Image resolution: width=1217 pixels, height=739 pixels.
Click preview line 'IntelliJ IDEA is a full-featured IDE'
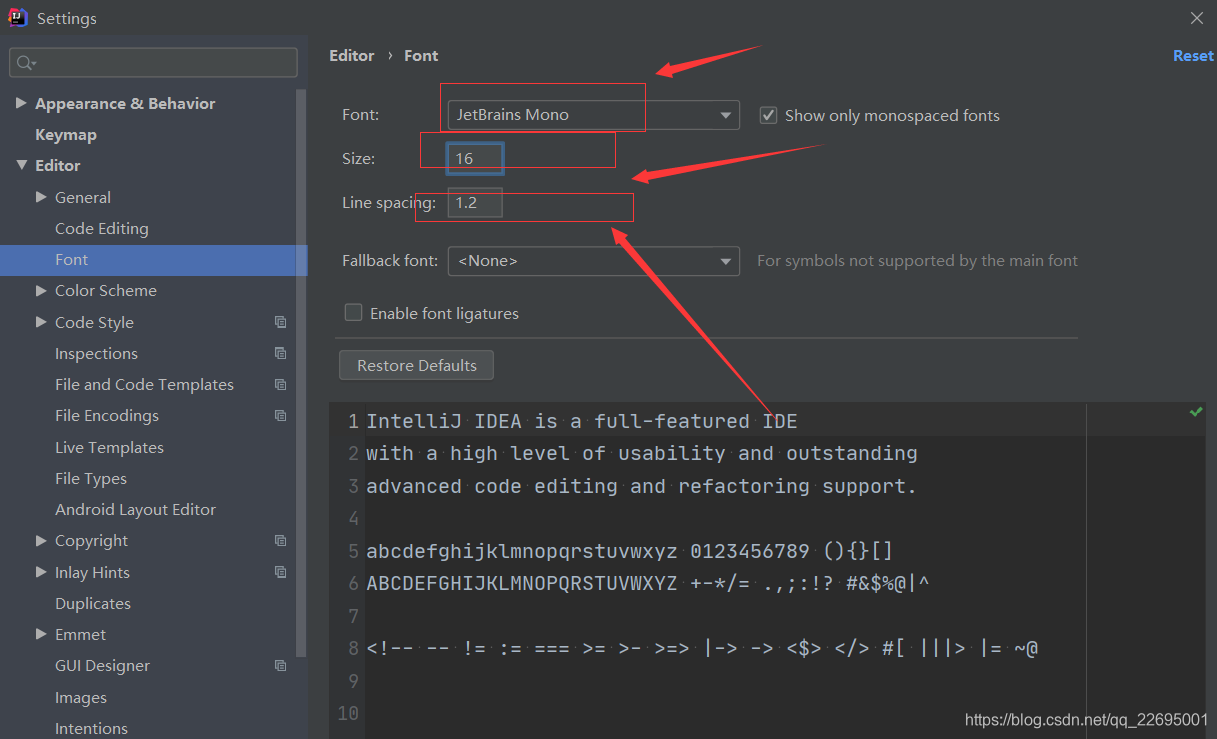click(x=582, y=421)
